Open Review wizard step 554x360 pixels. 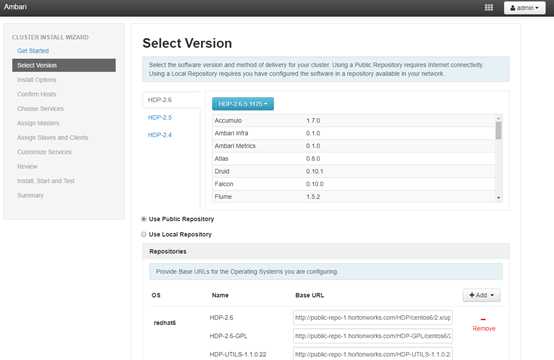(x=27, y=166)
